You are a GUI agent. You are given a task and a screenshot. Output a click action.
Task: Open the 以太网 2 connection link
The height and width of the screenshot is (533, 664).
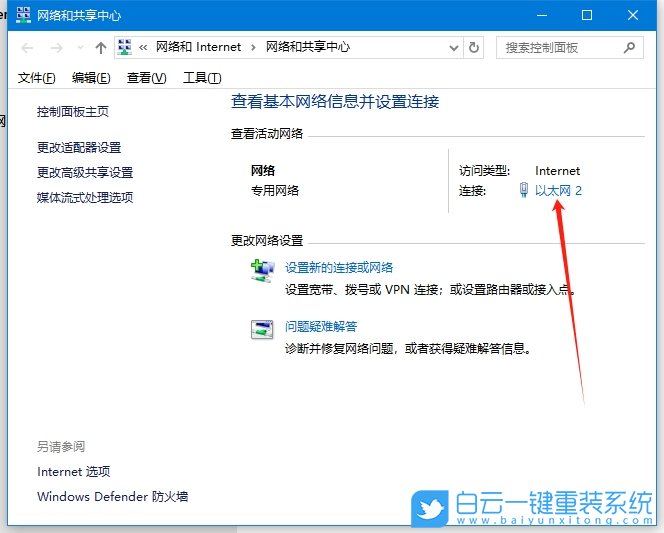558,191
